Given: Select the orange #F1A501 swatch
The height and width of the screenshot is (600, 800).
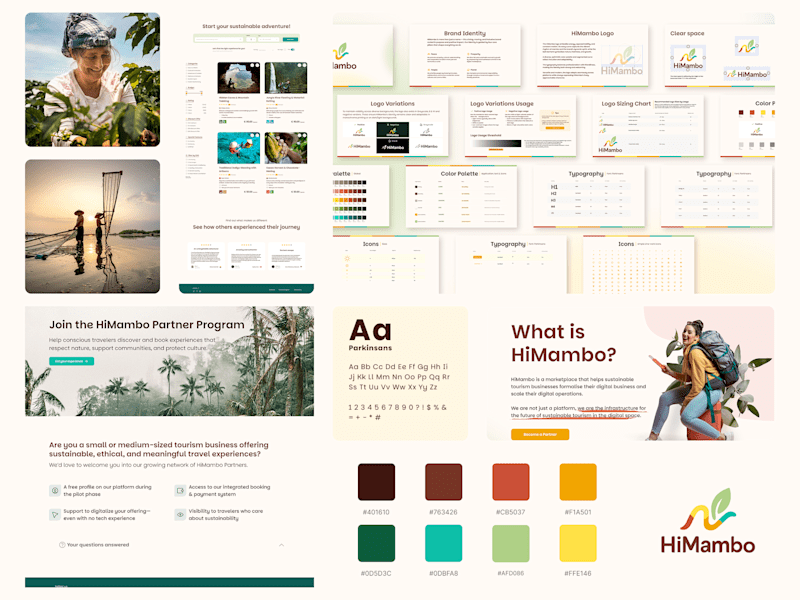Looking at the screenshot, I should pos(578,482).
